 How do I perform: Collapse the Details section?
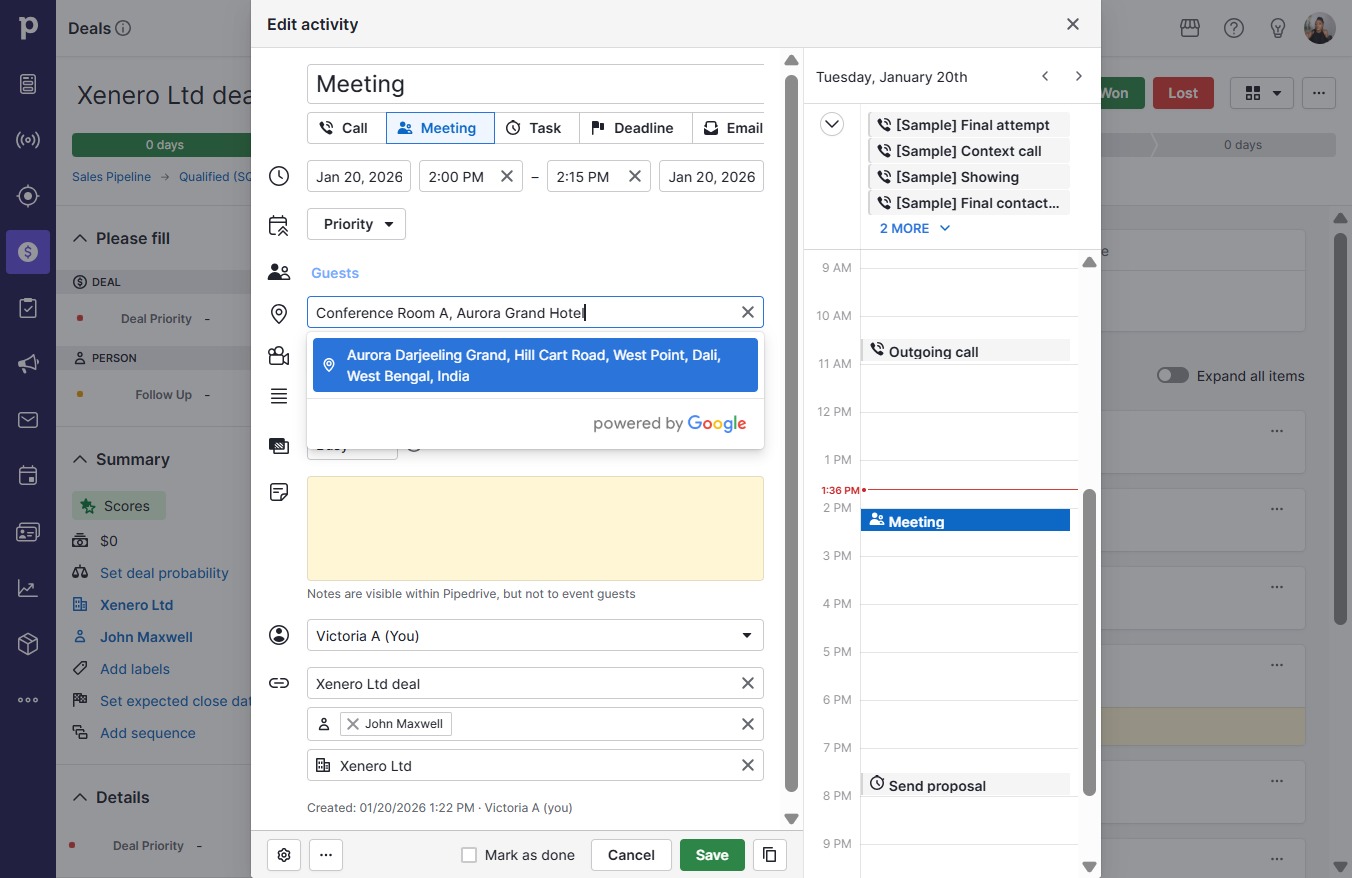80,798
